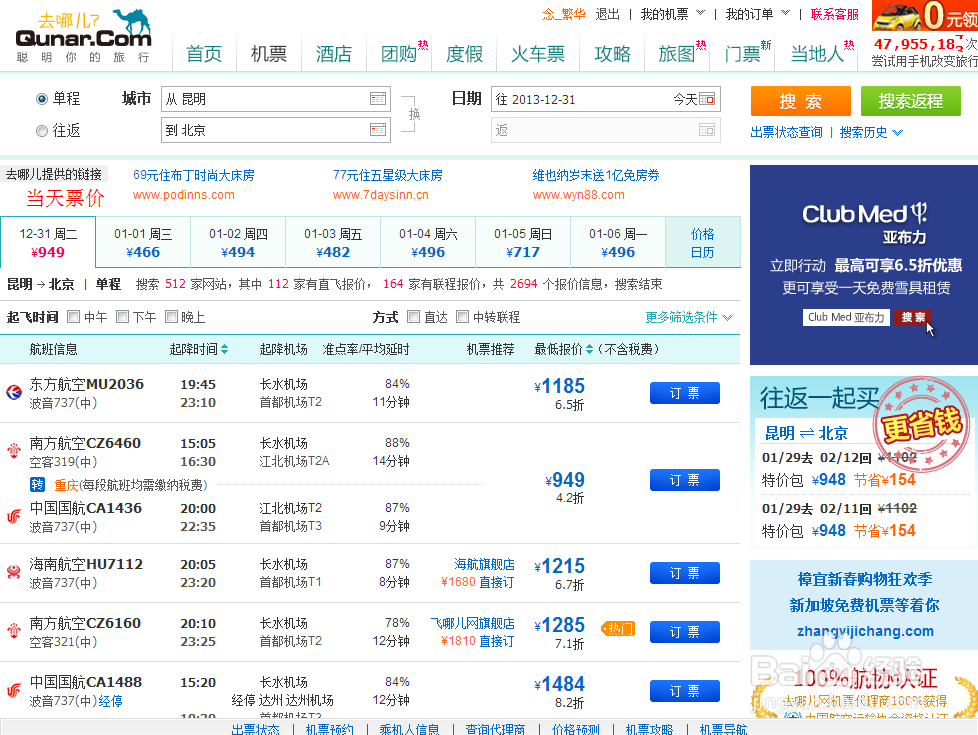Viewport: 978px width, 735px height.
Task: Click the China Eastern Airlines logo for MU2036
Action: point(14,393)
